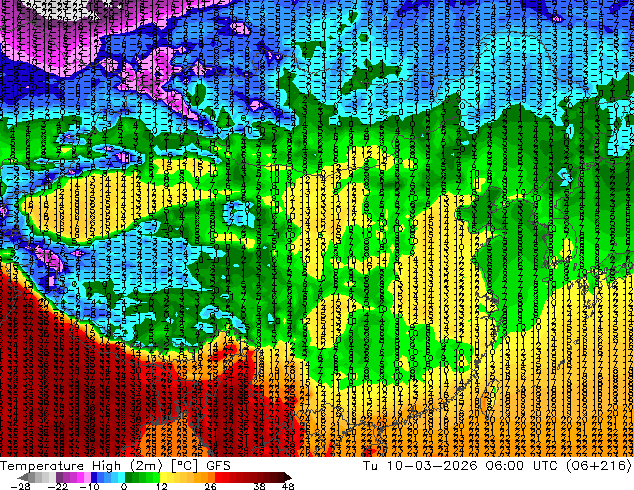Click the '-22' legend value
634x490 pixels.
click(58, 486)
